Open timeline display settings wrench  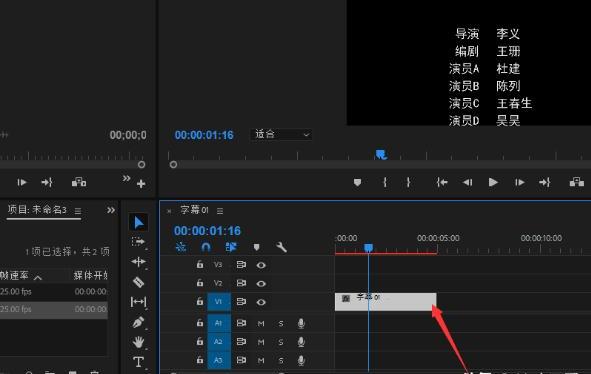[282, 247]
